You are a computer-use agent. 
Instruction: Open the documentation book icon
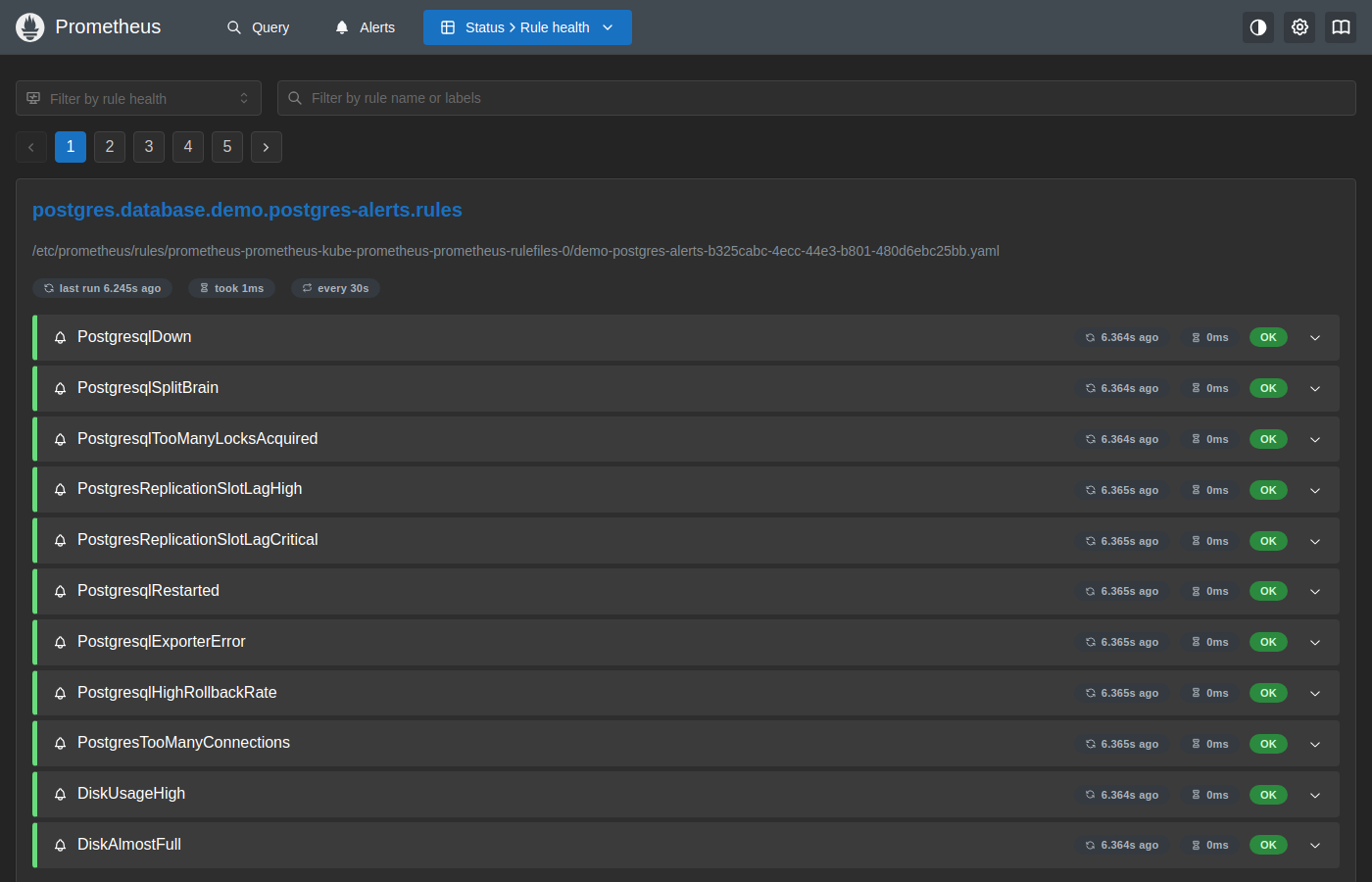tap(1341, 27)
